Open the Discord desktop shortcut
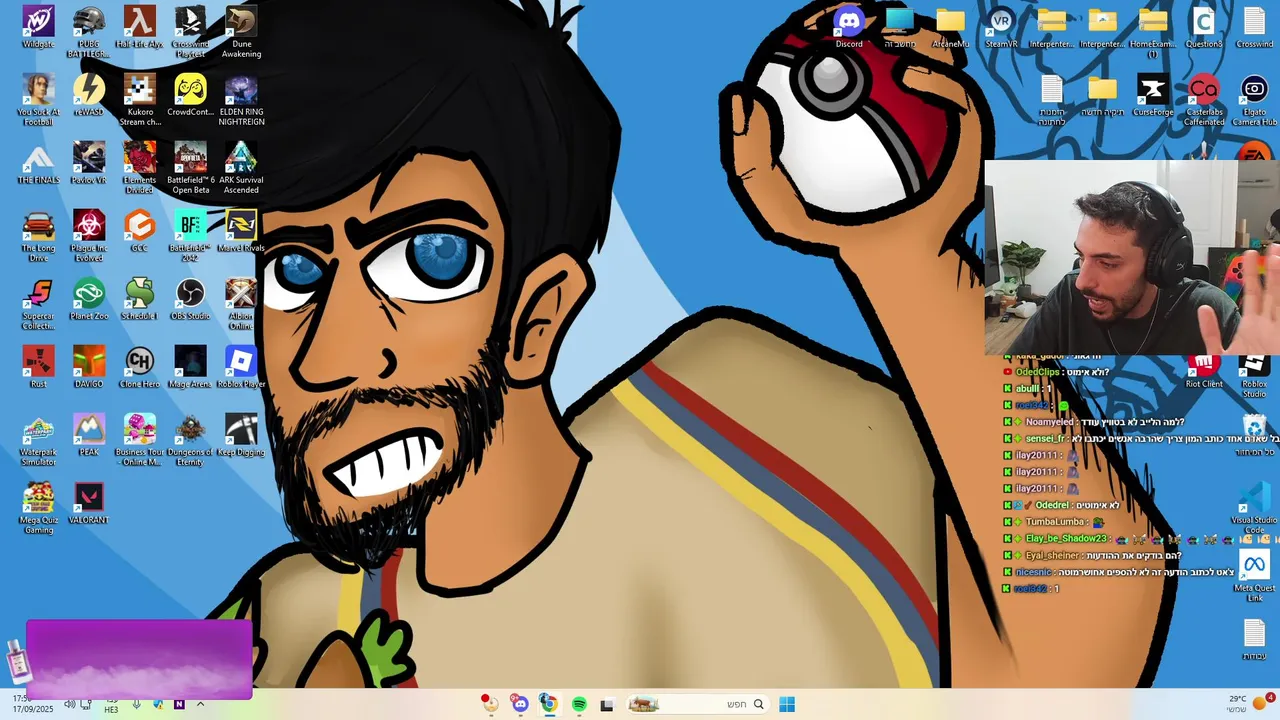 click(849, 27)
